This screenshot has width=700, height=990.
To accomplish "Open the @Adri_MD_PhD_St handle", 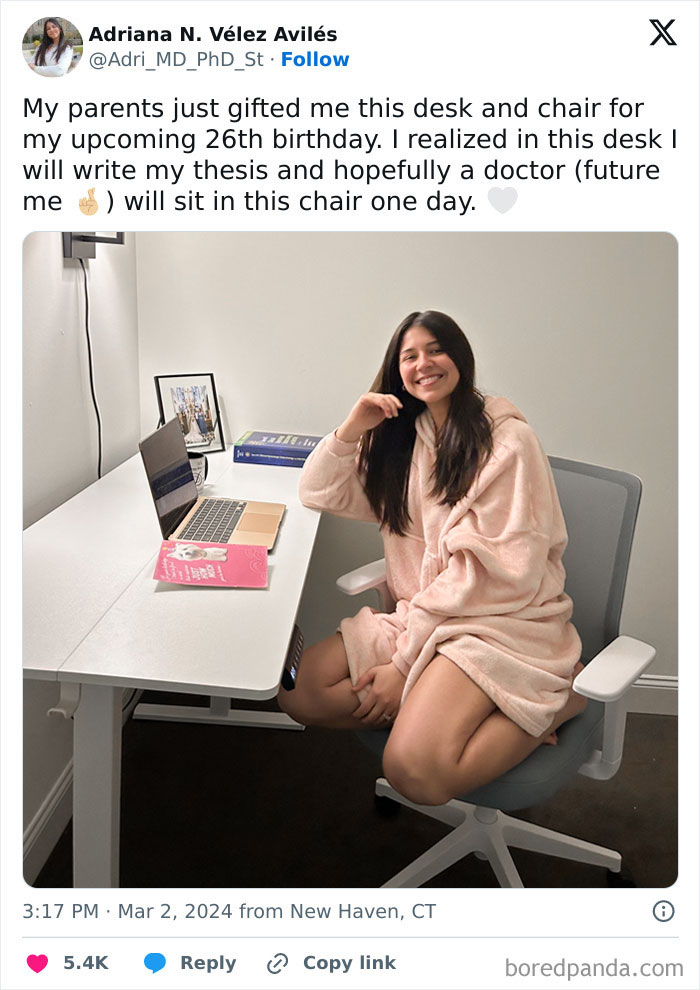I will click(176, 59).
